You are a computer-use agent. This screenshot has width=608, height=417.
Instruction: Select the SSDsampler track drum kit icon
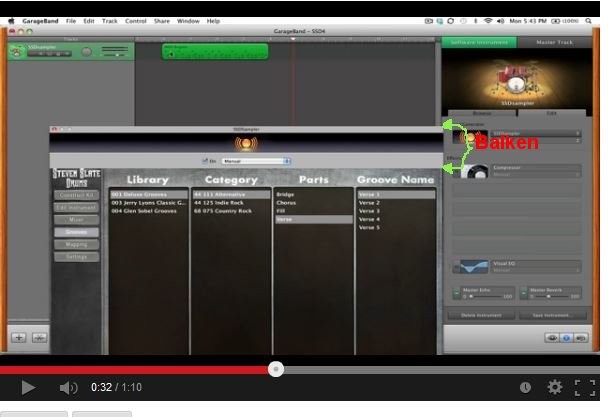coord(17,51)
